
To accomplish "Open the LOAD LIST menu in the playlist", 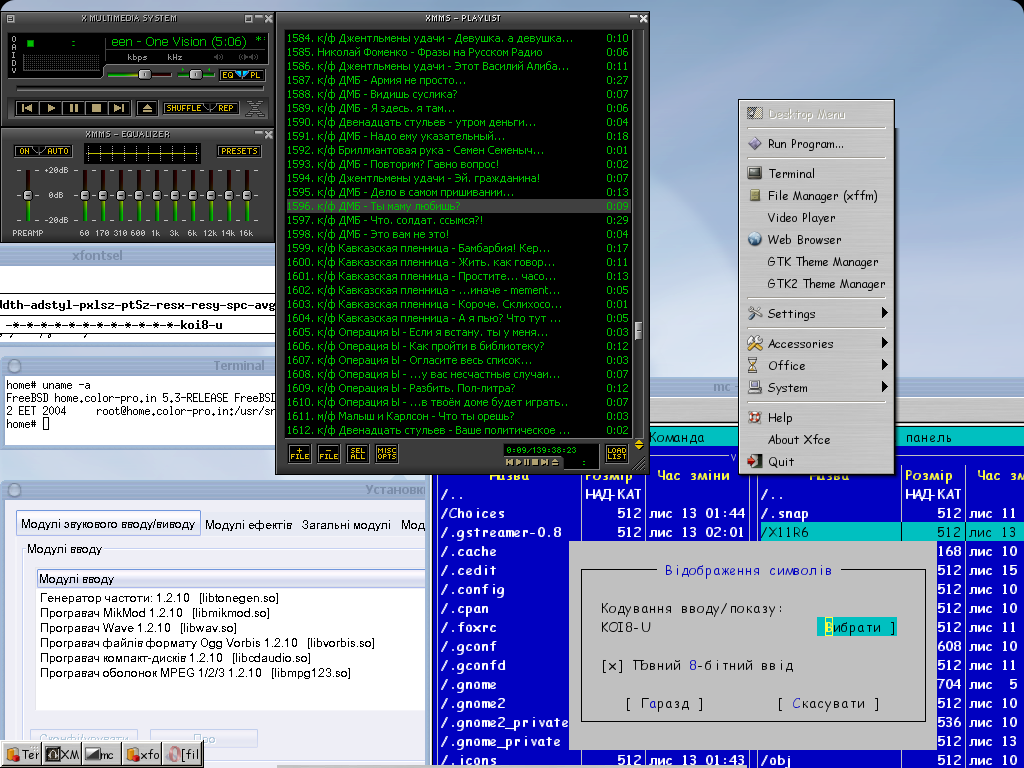I will pyautogui.click(x=616, y=453).
